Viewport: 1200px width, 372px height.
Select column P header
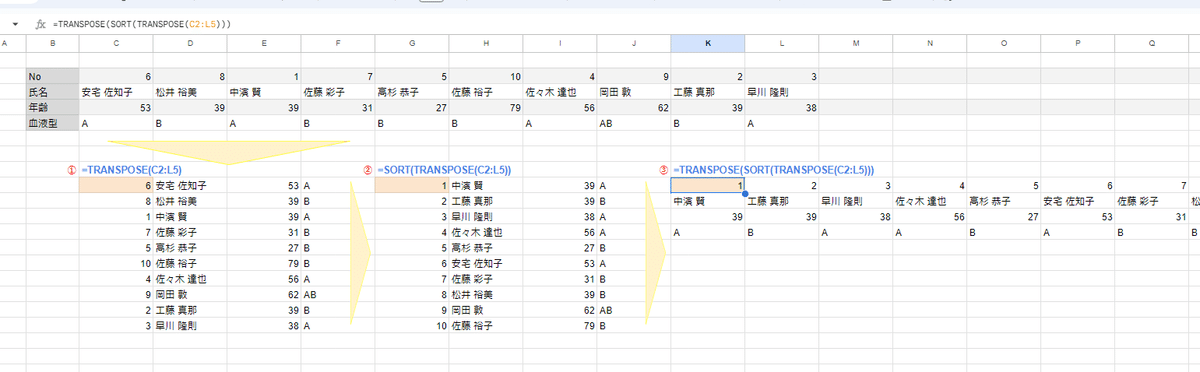[x=1078, y=42]
